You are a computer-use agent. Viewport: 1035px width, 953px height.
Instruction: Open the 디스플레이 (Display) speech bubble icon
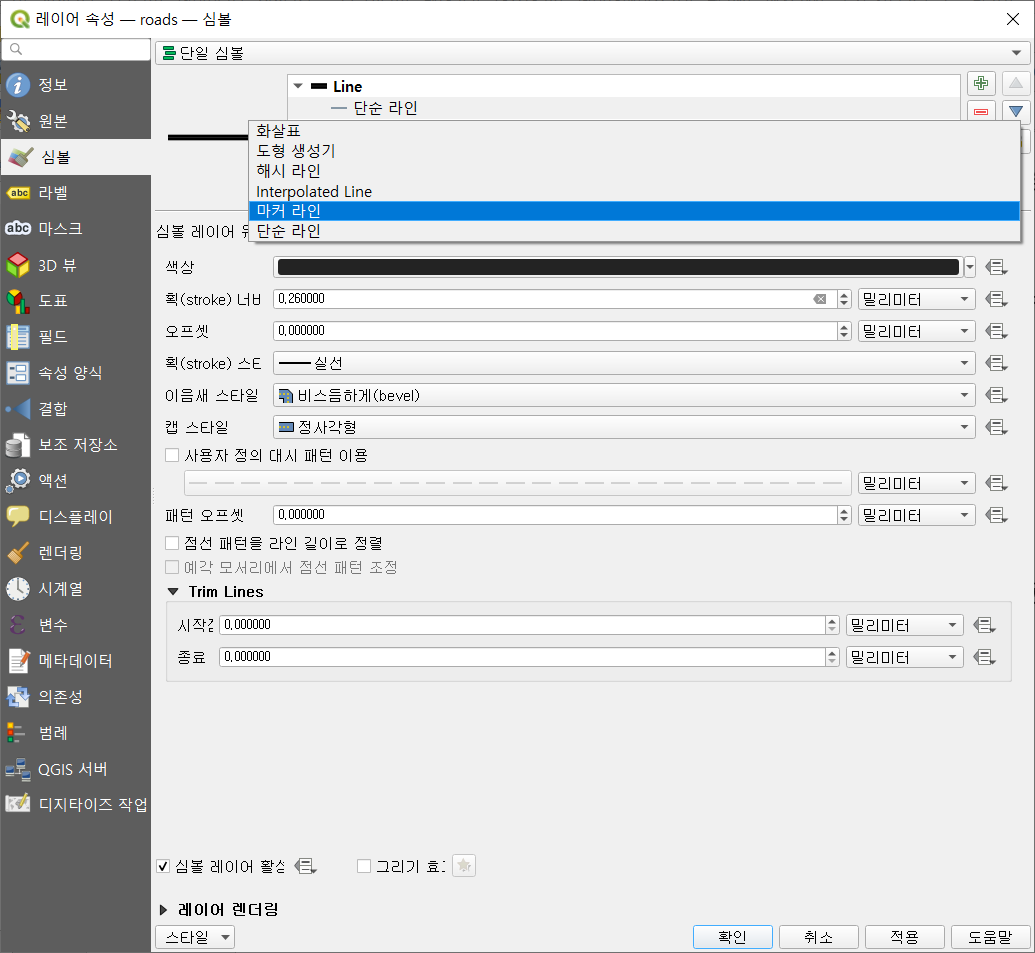pyautogui.click(x=18, y=517)
